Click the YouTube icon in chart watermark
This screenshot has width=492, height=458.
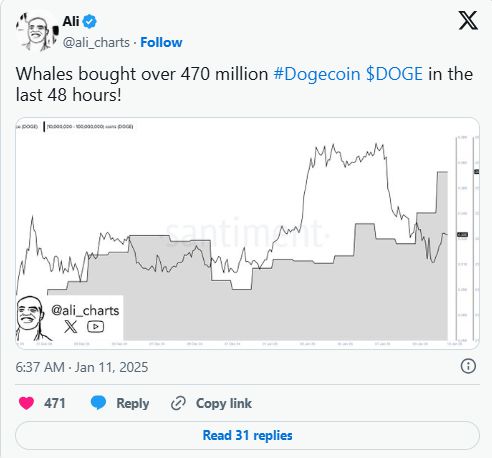[95, 327]
